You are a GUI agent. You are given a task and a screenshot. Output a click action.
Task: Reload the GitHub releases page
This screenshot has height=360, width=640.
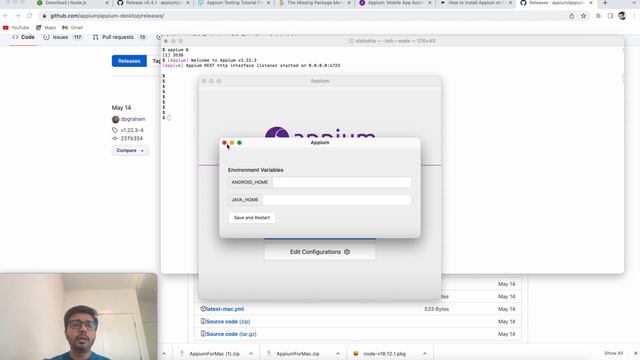tap(30, 16)
